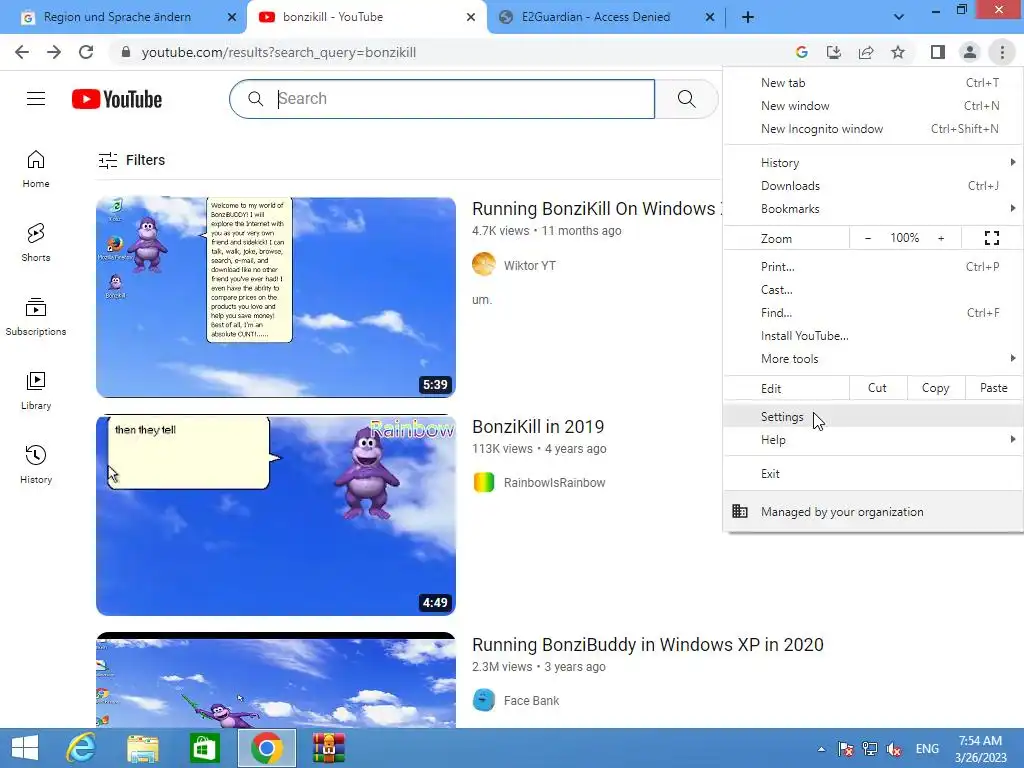Image resolution: width=1024 pixels, height=768 pixels.
Task: Open Shorts in YouTube sidebar
Action: [x=36, y=242]
